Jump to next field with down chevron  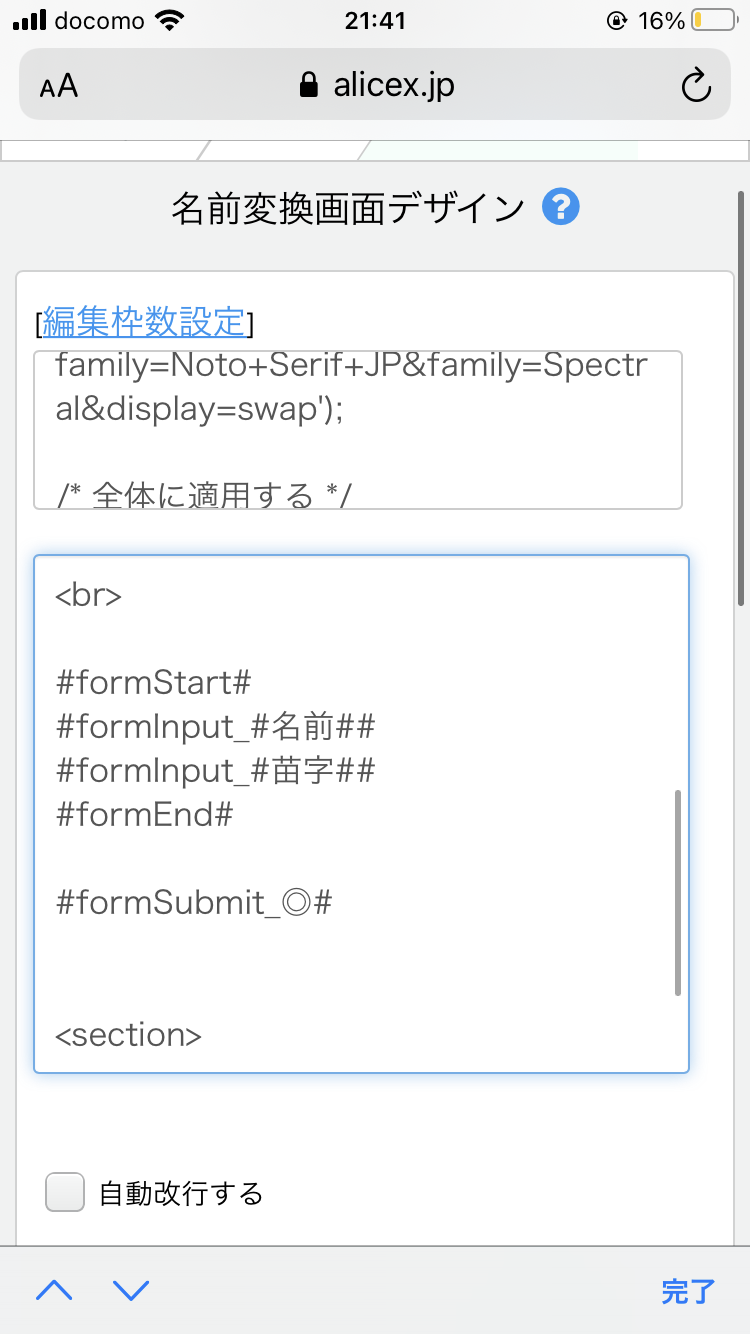131,1290
